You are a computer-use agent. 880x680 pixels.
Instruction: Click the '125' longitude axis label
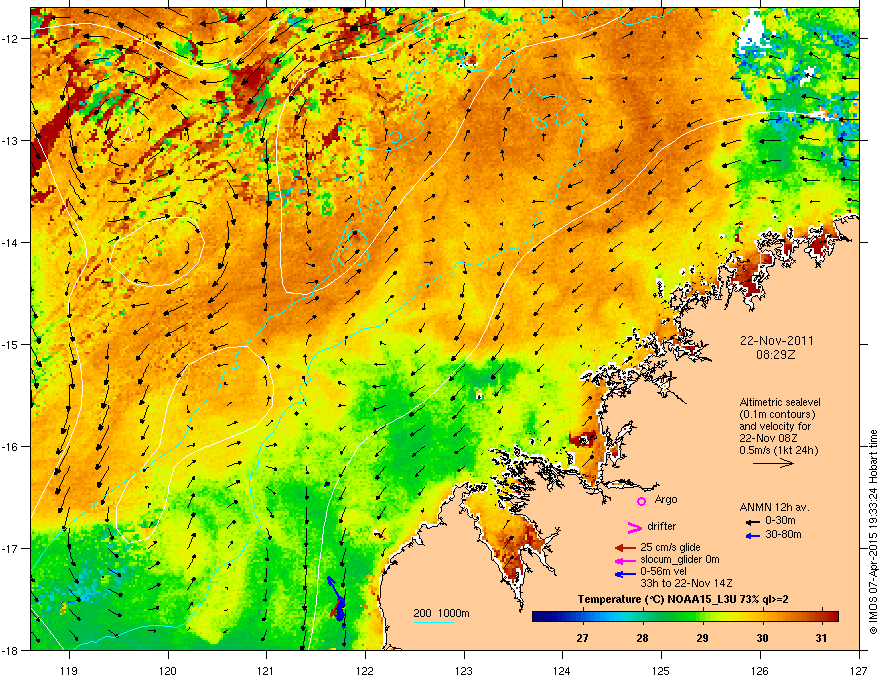point(661,670)
